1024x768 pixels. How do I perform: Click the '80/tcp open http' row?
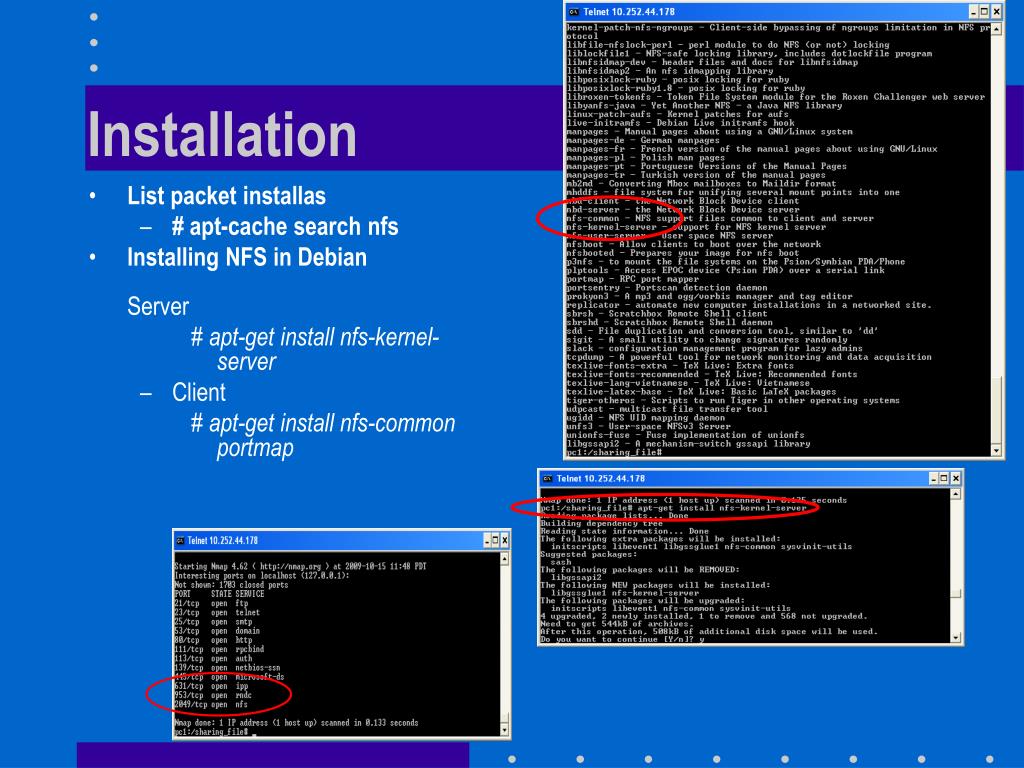pyautogui.click(x=213, y=641)
